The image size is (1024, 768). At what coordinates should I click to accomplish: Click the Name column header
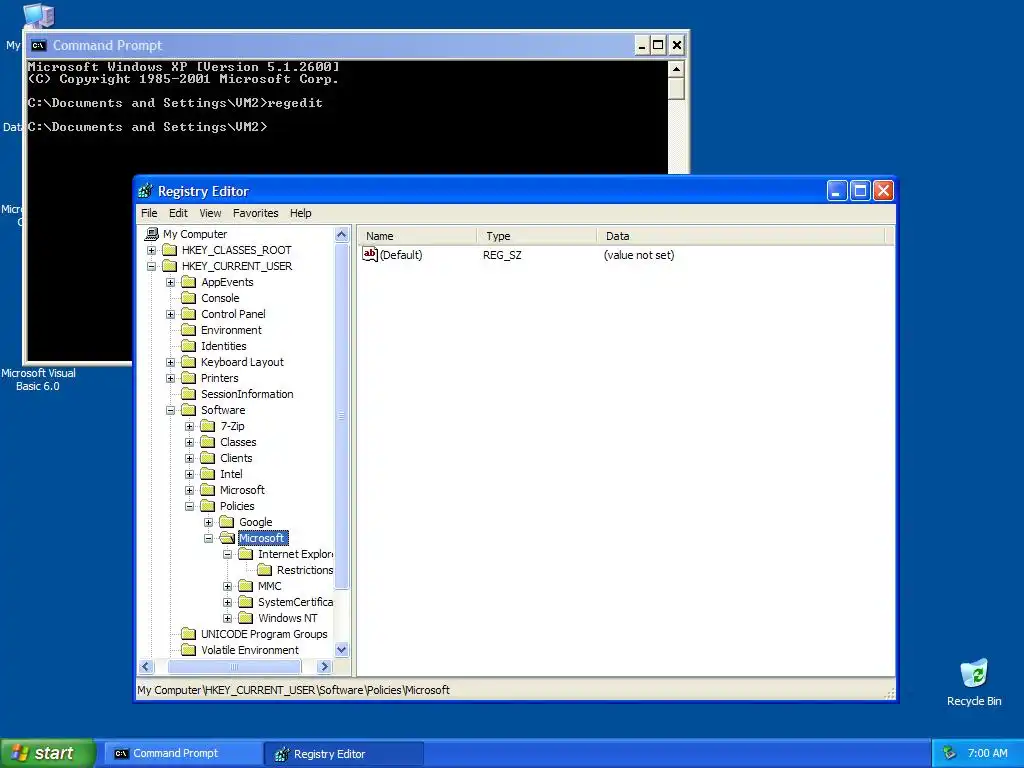417,236
